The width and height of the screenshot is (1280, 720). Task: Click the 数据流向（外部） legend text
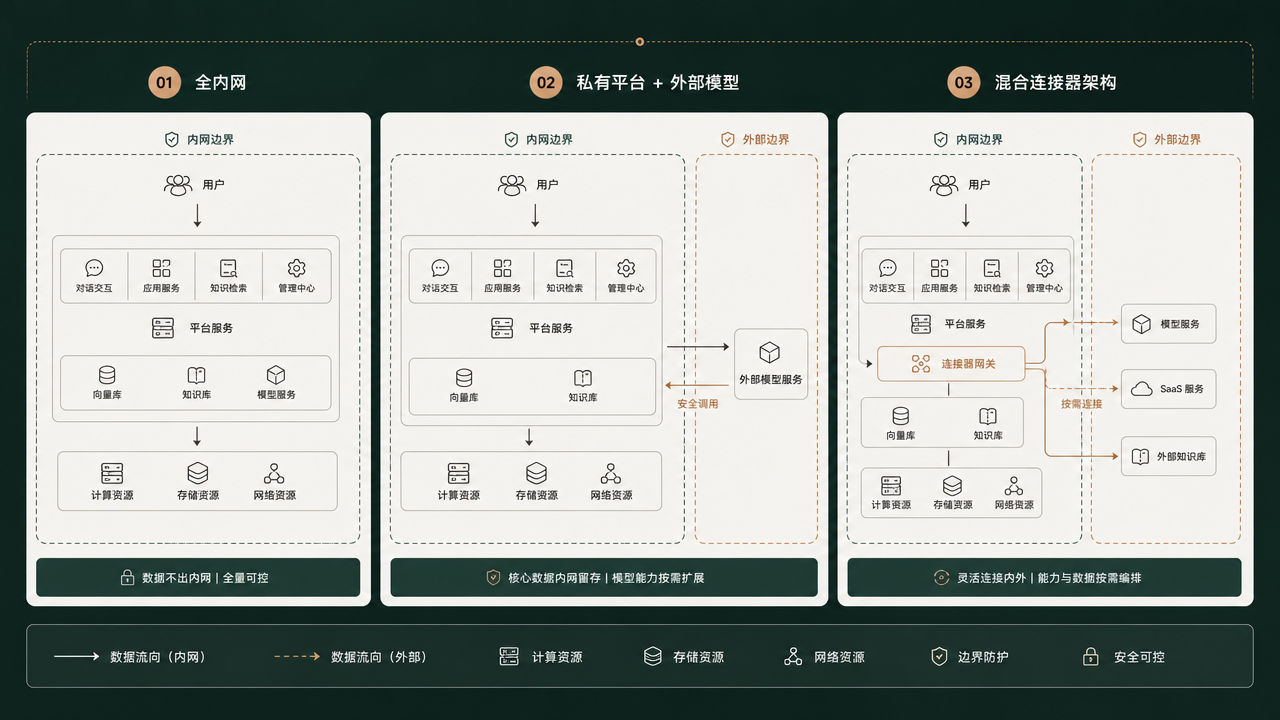(x=379, y=657)
